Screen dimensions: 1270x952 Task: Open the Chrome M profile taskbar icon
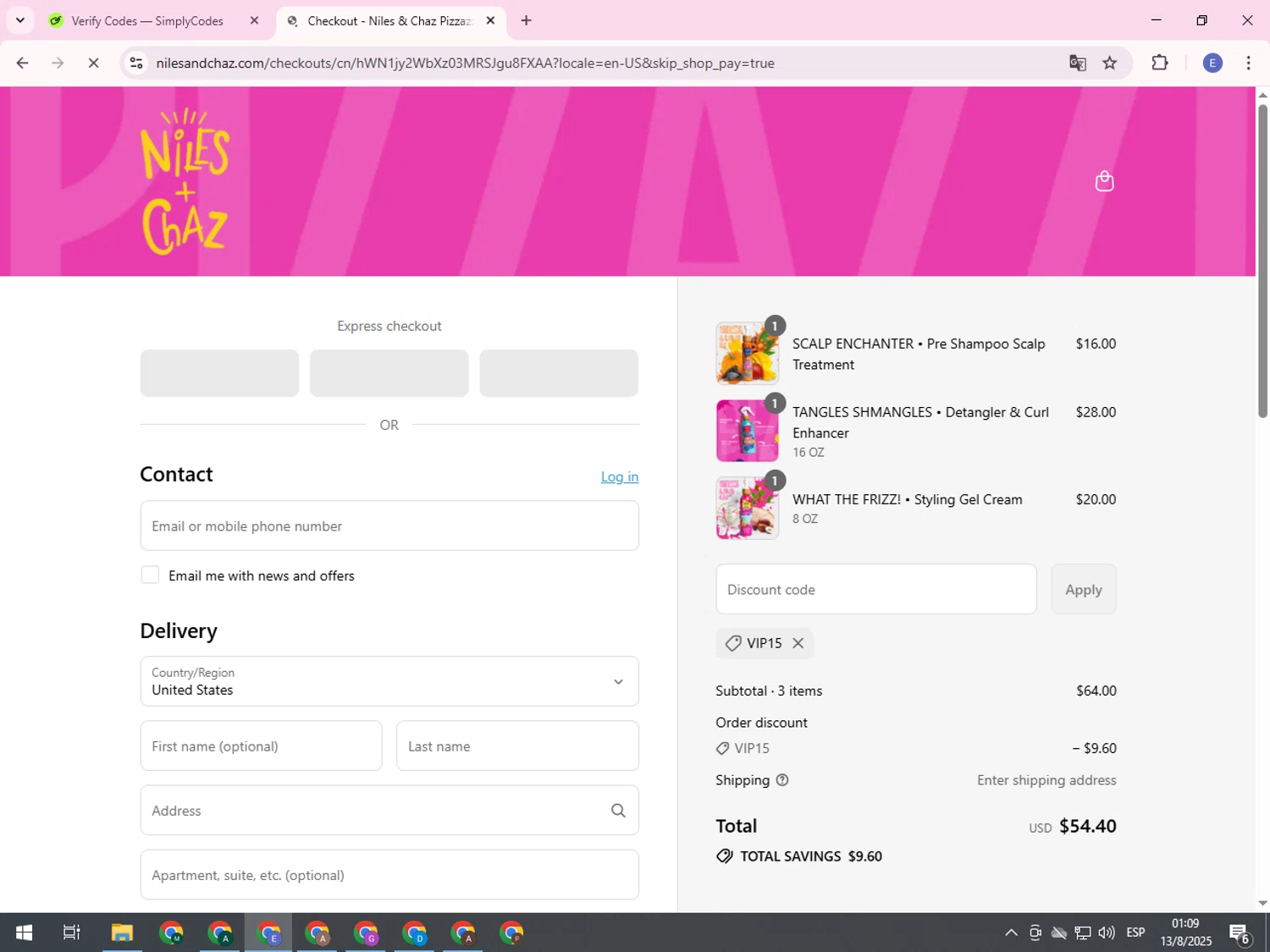point(171,933)
